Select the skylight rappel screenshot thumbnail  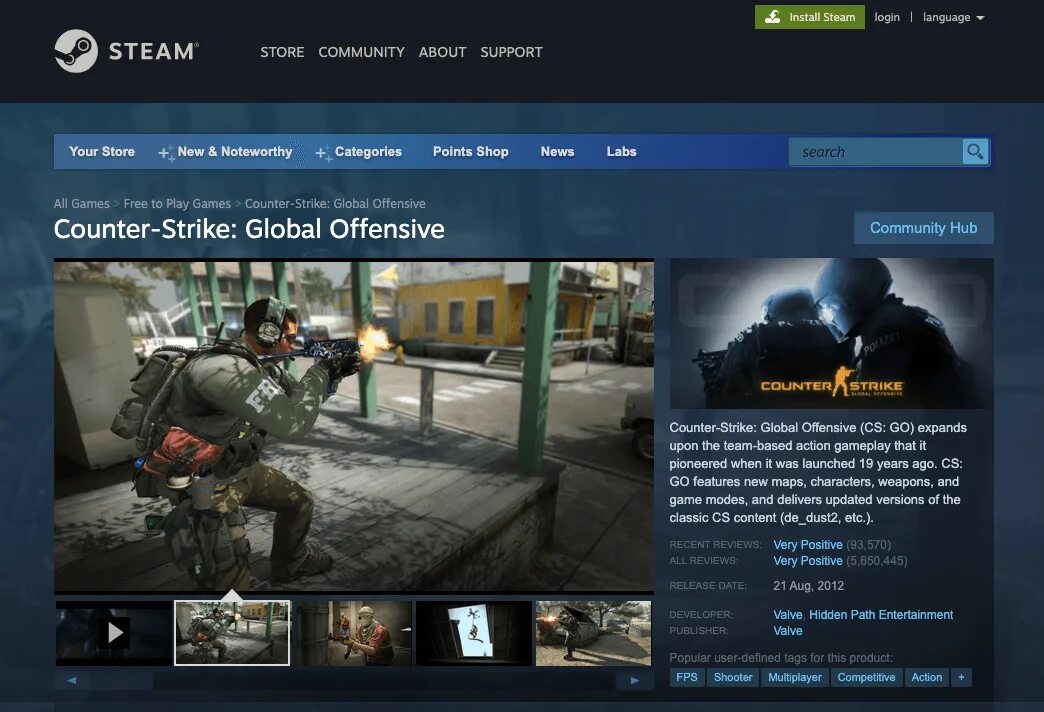[473, 633]
